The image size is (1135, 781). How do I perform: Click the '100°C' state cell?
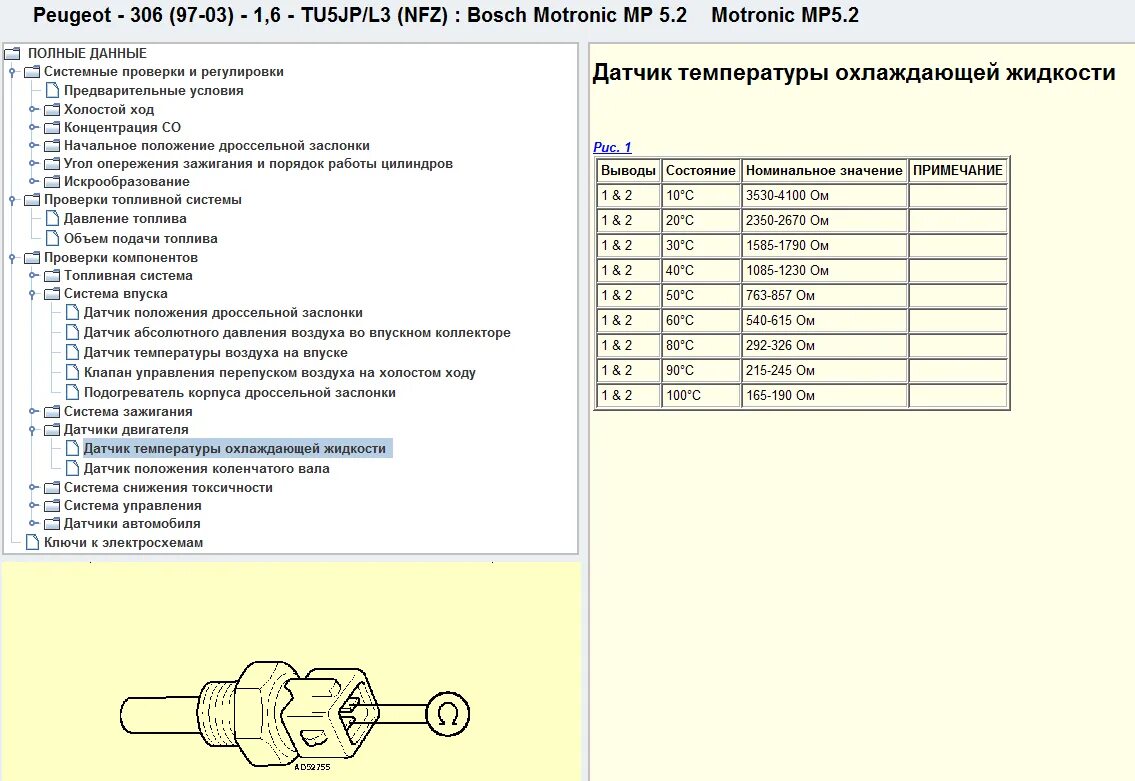pos(701,395)
